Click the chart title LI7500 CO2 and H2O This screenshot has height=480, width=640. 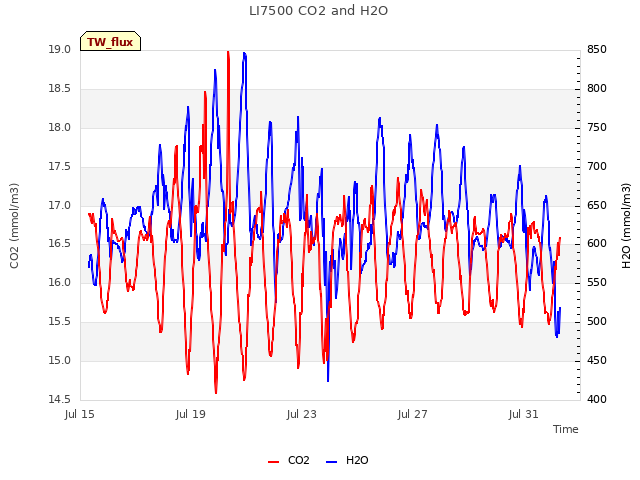(318, 11)
